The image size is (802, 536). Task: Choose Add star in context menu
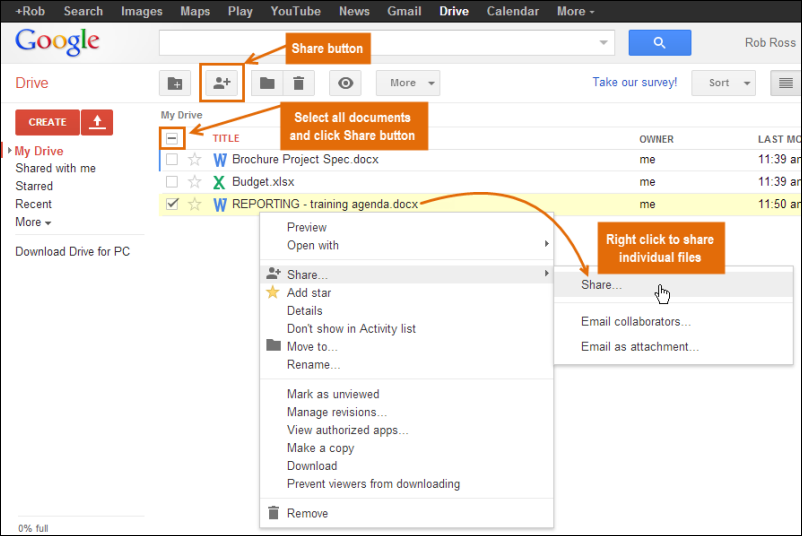coord(309,293)
